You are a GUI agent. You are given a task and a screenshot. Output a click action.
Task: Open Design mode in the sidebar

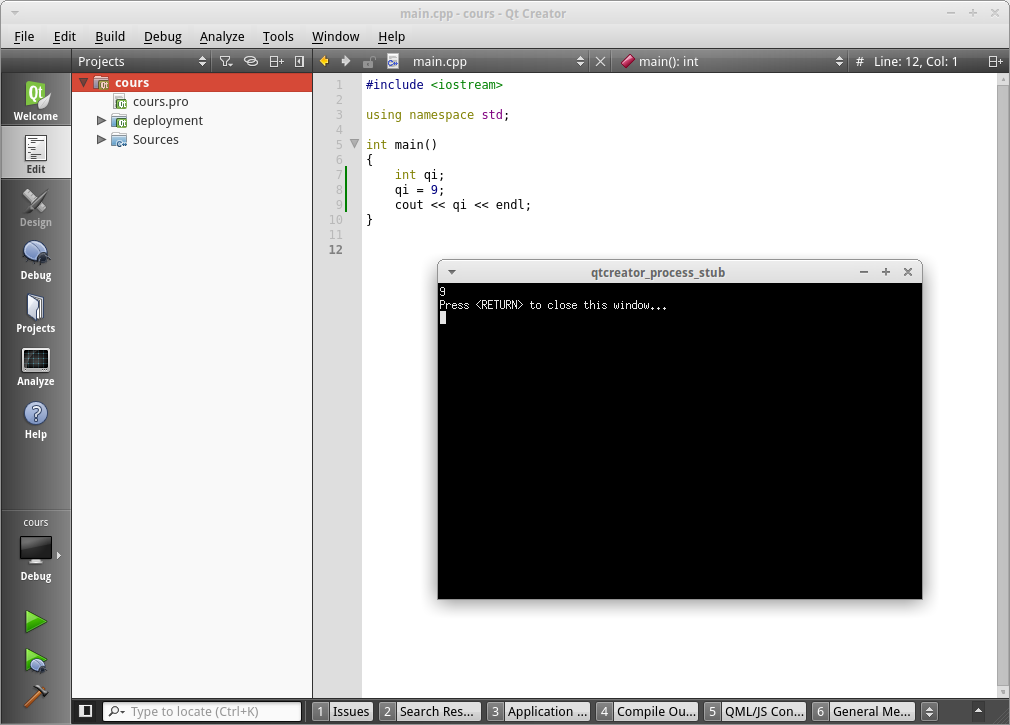(35, 207)
